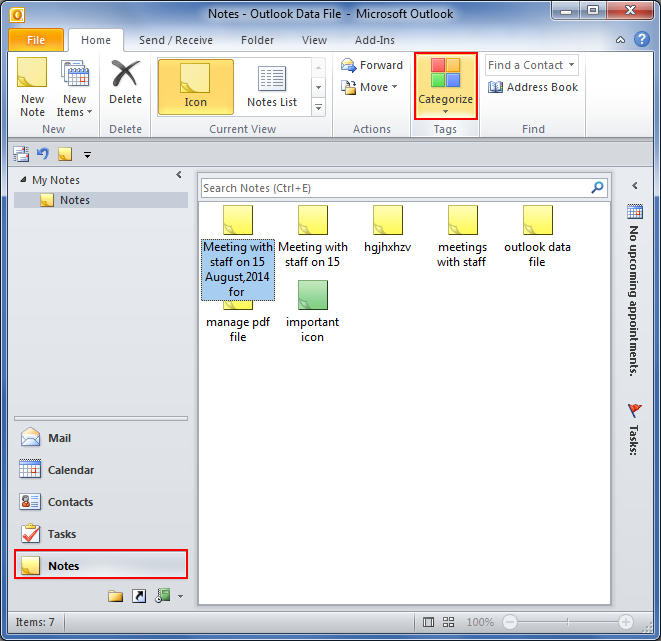The height and width of the screenshot is (641, 661).
Task: Customize the Quick Access Toolbar dropdown
Action: coord(87,155)
